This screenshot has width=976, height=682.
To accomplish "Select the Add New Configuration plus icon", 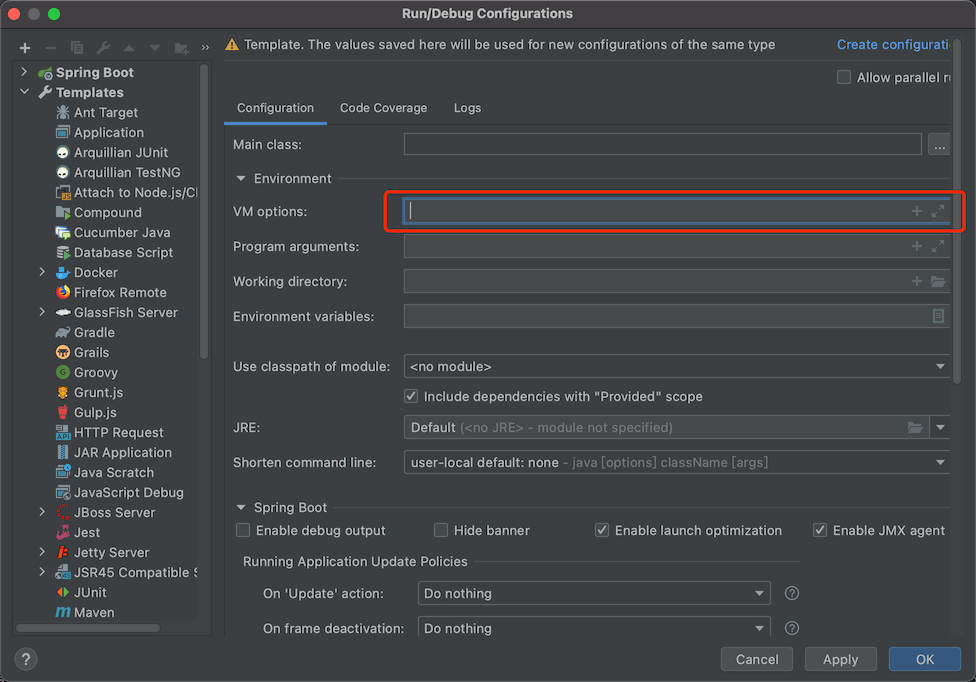I will click(x=24, y=47).
